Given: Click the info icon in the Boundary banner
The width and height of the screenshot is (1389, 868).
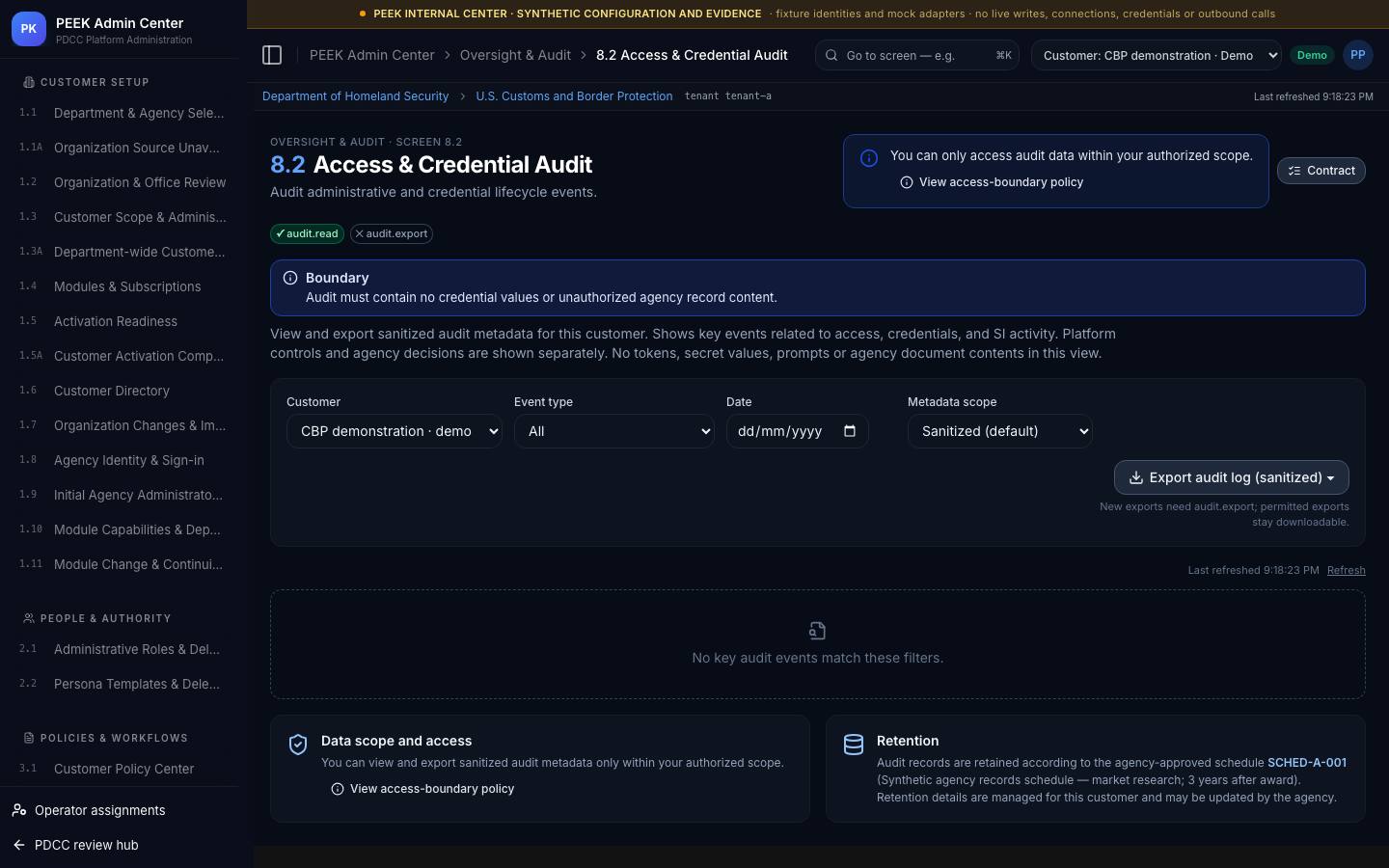Looking at the screenshot, I should click(290, 278).
